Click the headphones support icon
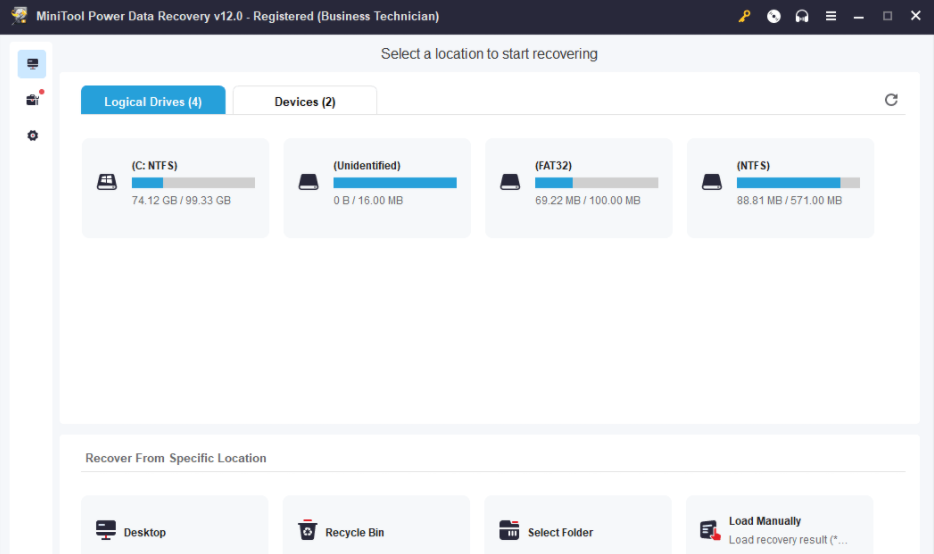Screen dimensions: 934x554 [801, 17]
